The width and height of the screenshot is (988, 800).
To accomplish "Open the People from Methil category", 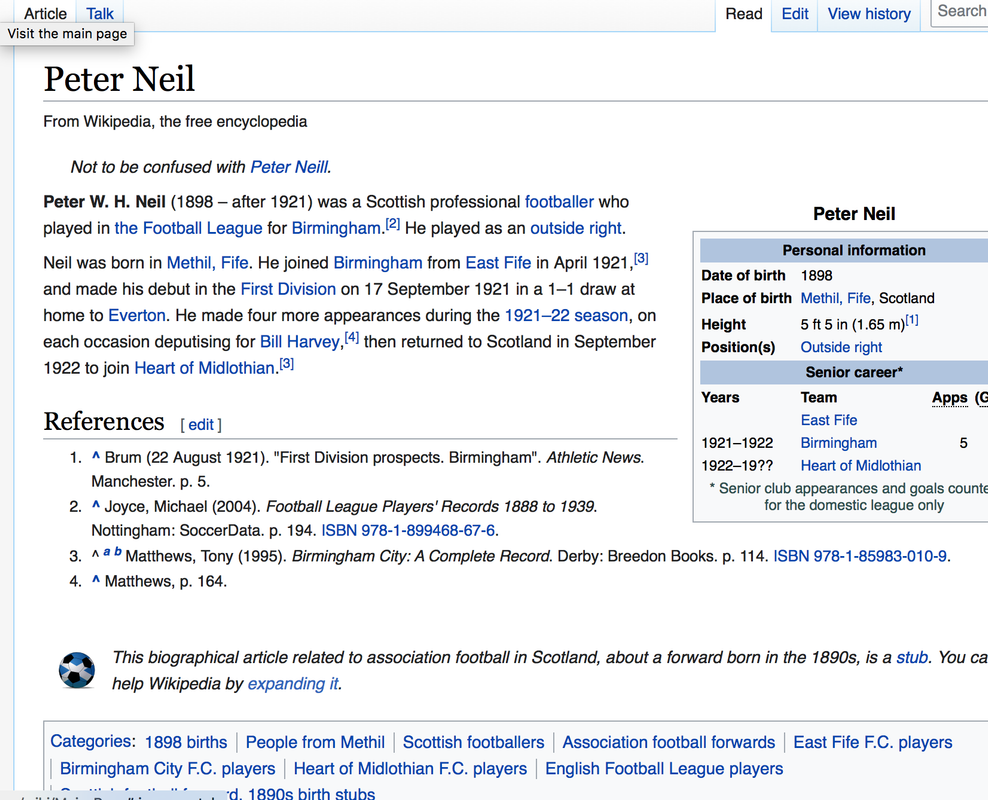I will tap(315, 742).
